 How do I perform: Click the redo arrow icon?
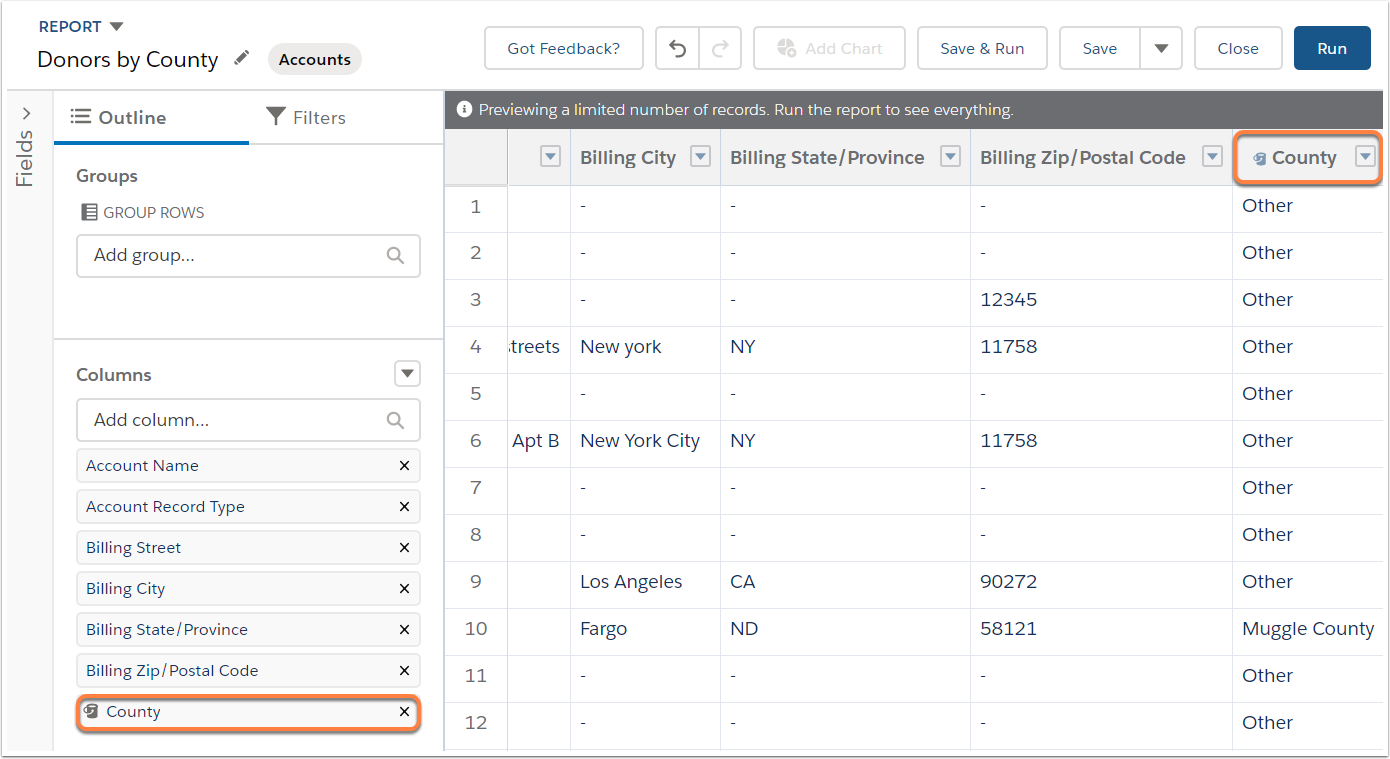coord(720,48)
